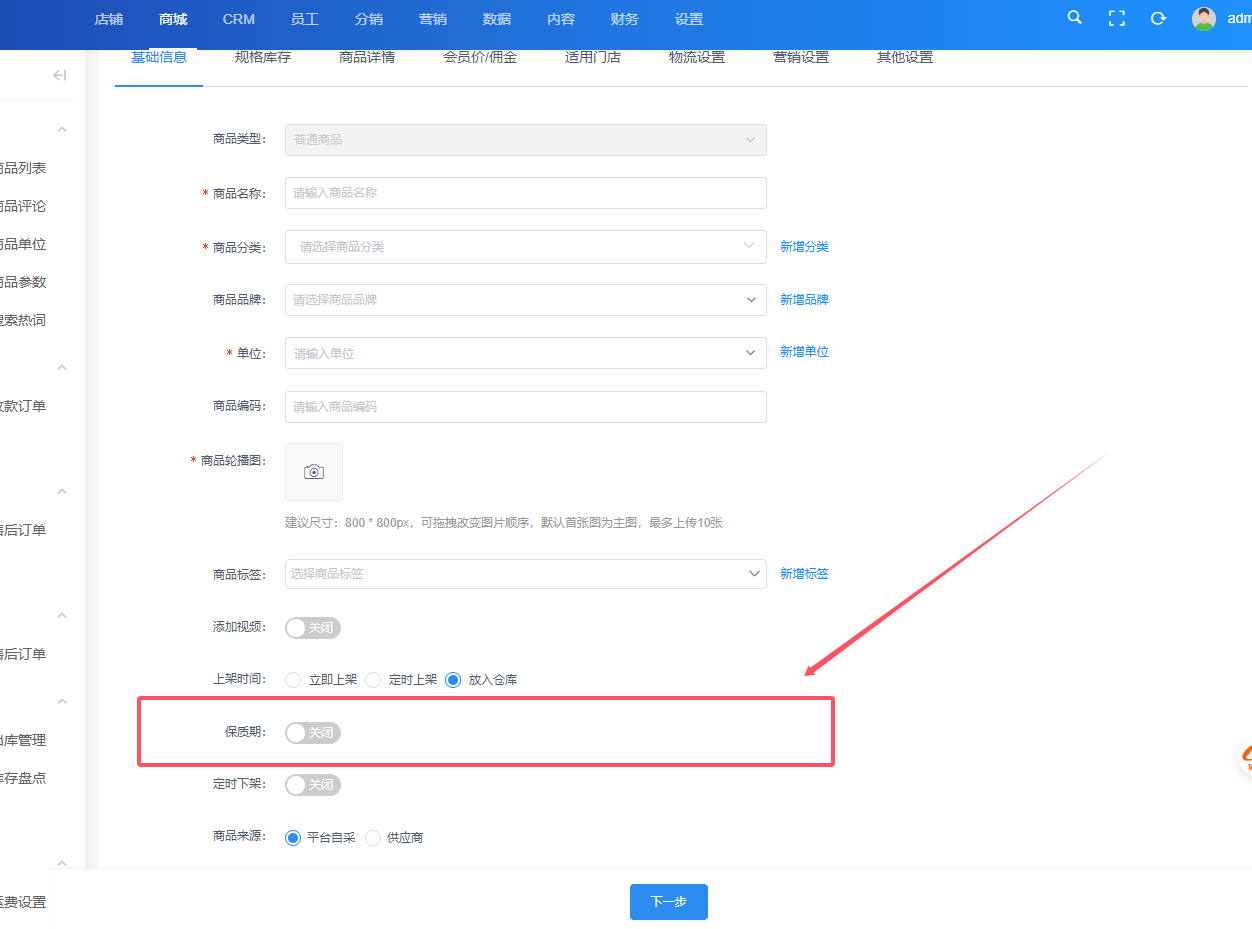This screenshot has width=1252, height=929.
Task: Click the 新增分类 link
Action: point(804,247)
